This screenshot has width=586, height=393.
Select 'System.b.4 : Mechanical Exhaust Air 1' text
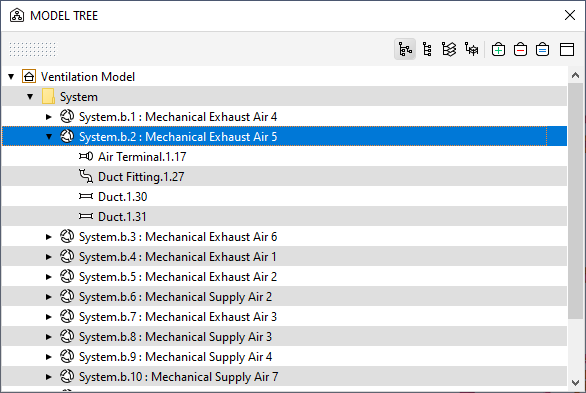pos(178,257)
